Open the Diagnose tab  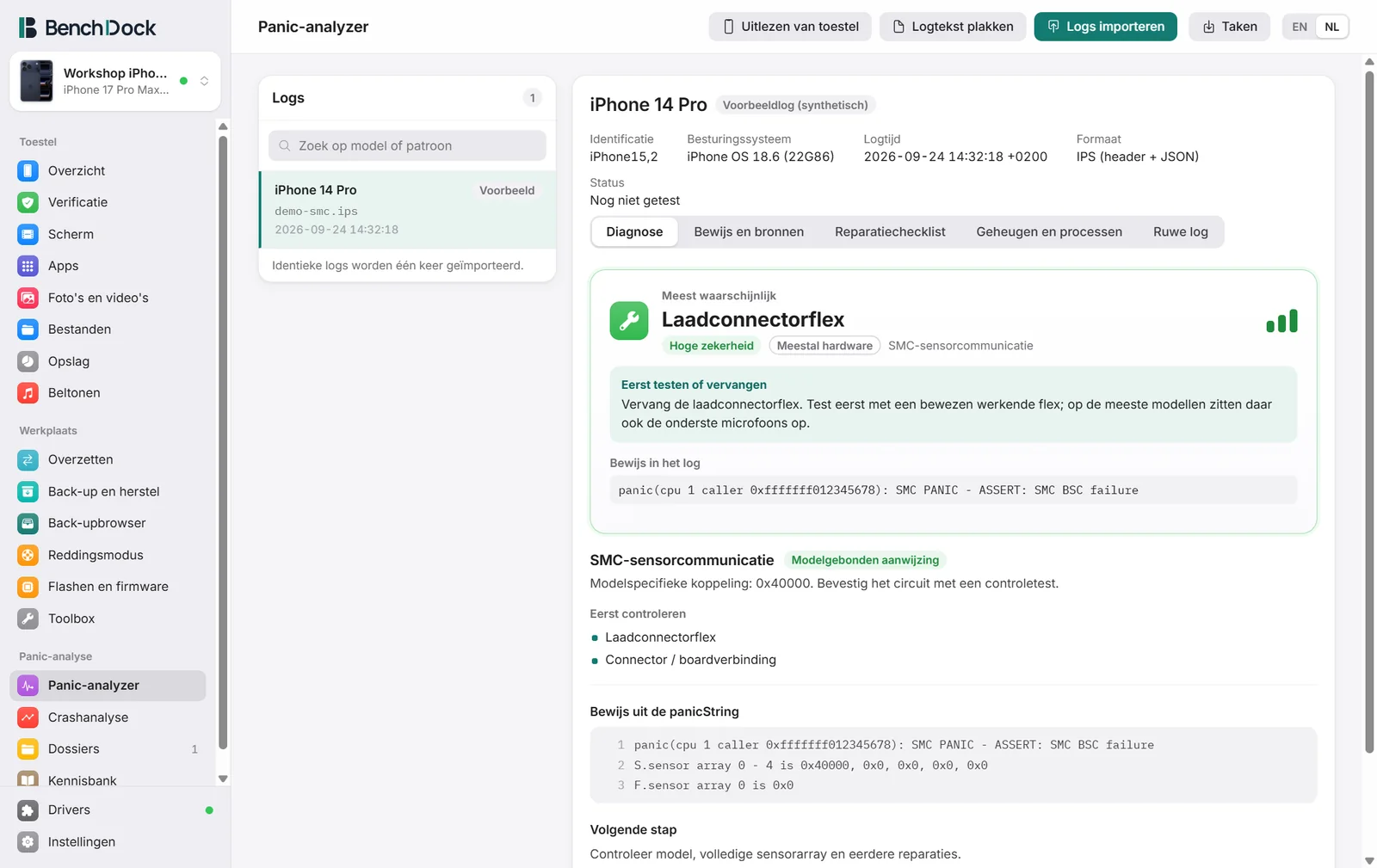[x=634, y=231]
